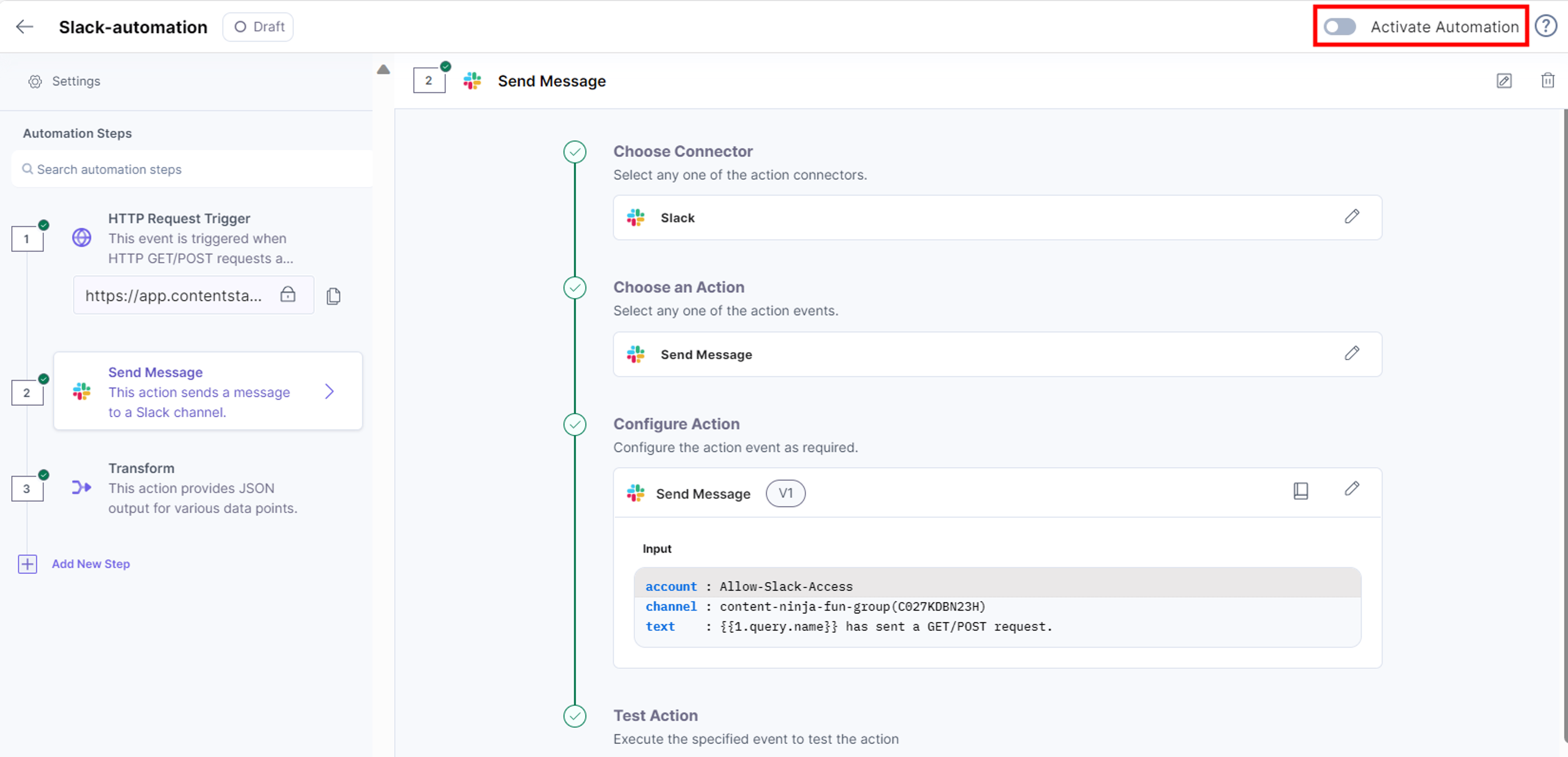
Task: Click the Test Action step checkmark
Action: coord(575,716)
